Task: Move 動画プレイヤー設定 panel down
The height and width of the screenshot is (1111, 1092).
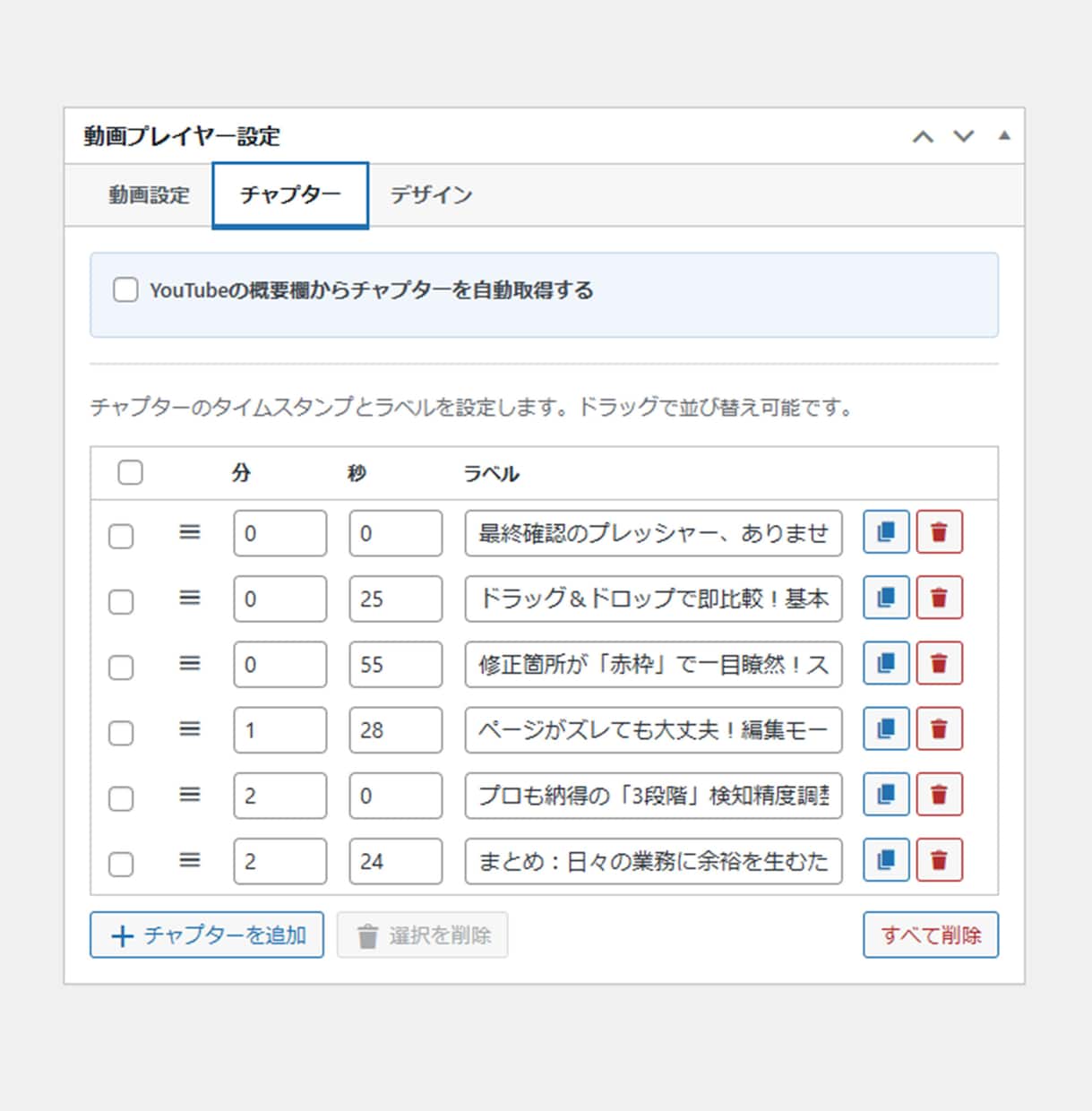Action: (x=964, y=136)
